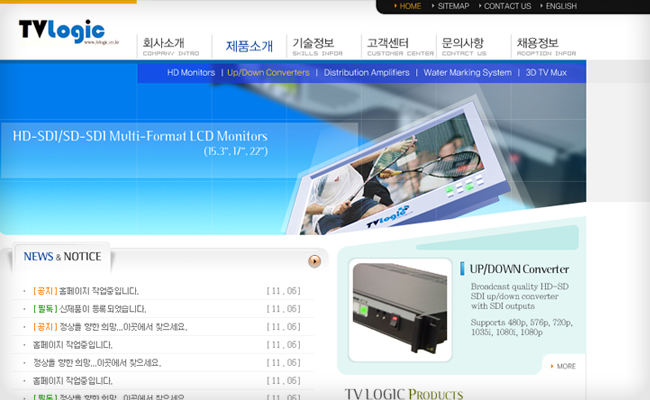Select the Water Marking System submenu
Image resolution: width=650 pixels, height=400 pixels.
click(x=467, y=73)
